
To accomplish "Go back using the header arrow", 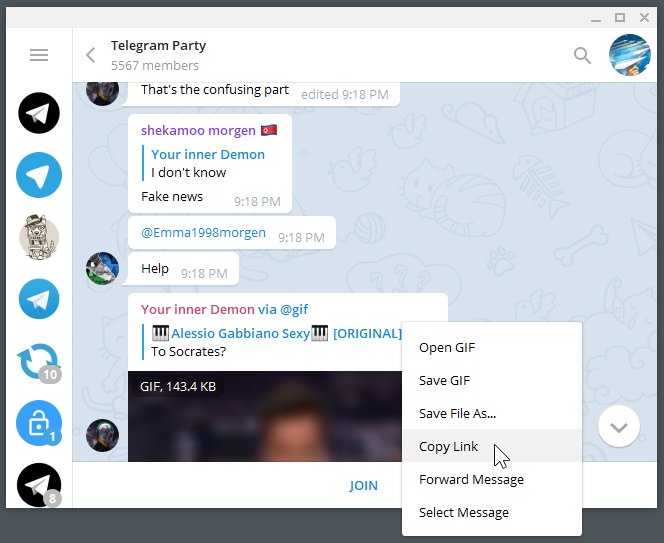I will [91, 55].
